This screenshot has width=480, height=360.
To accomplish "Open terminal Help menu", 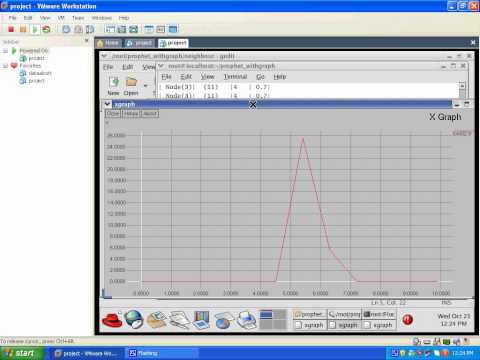I will 280,77.
